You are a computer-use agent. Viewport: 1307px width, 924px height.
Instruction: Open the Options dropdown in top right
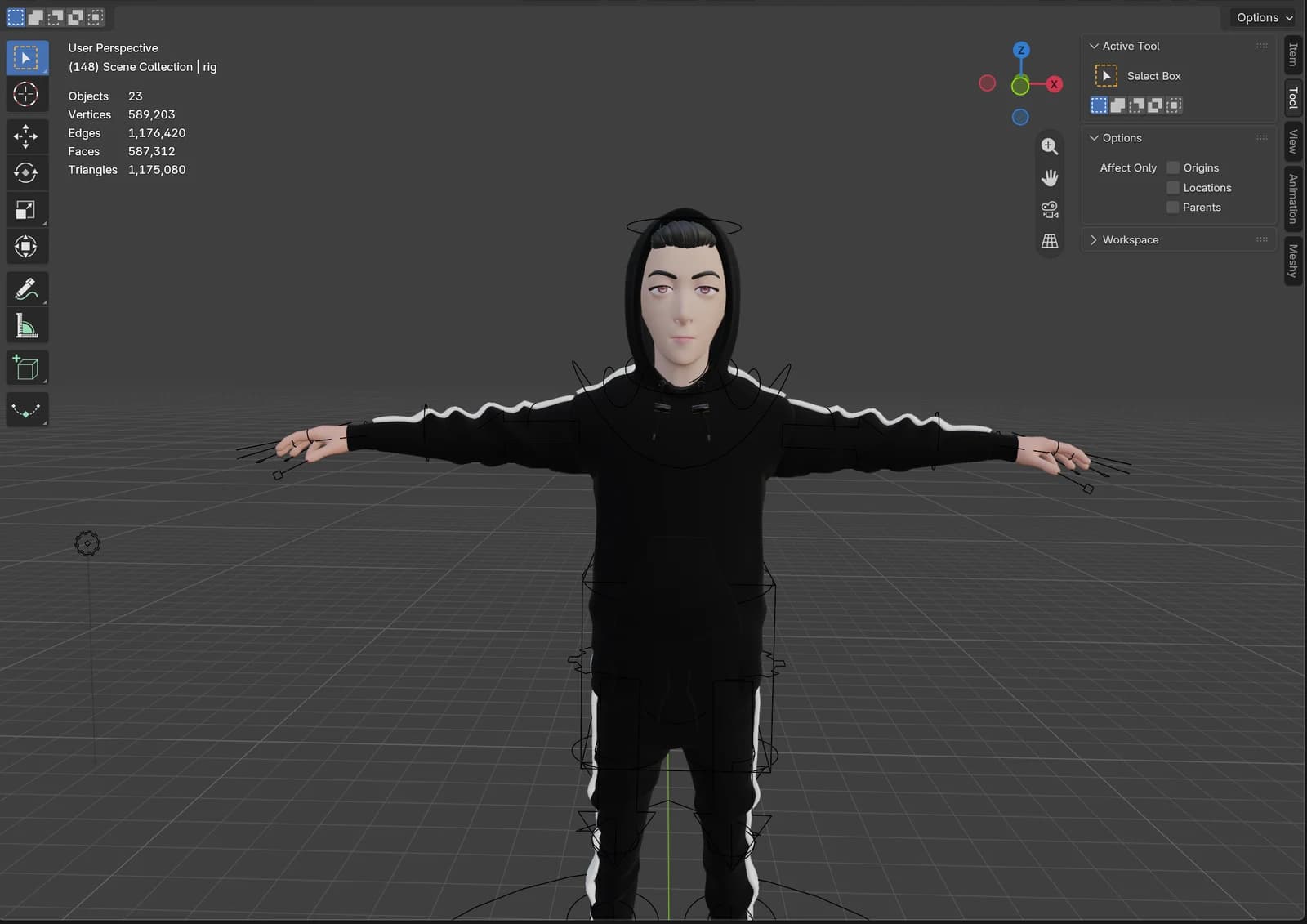coord(1264,17)
